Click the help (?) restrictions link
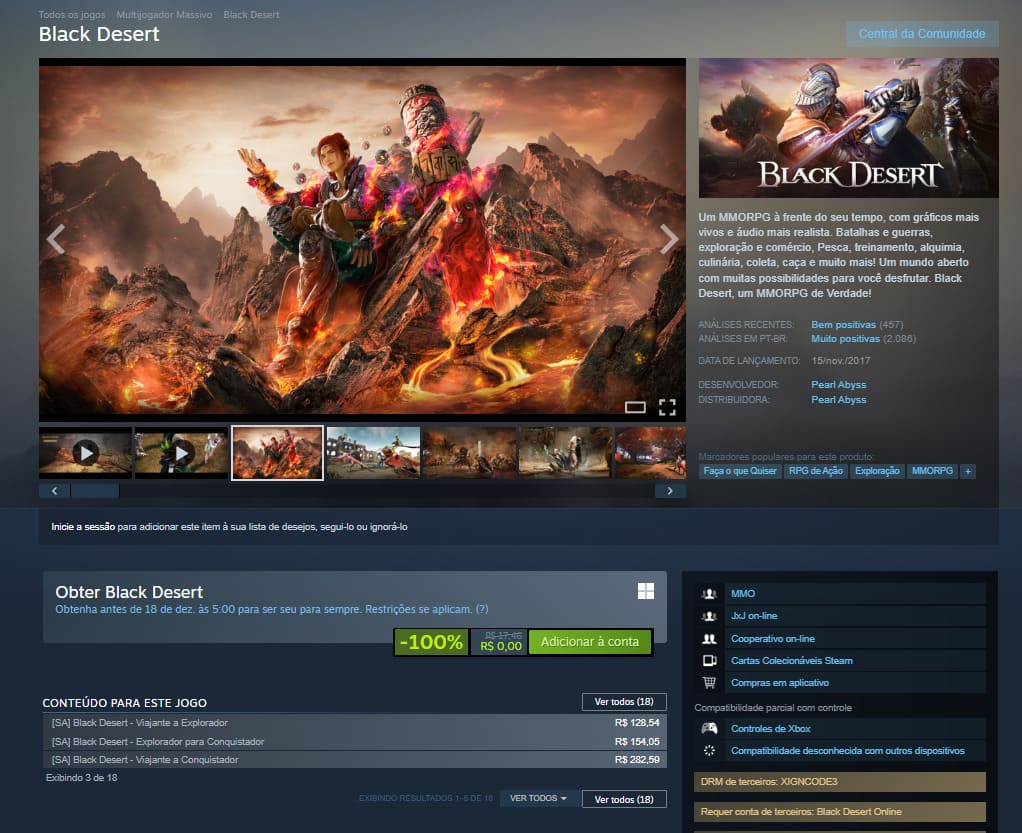The width and height of the screenshot is (1022, 833). (x=482, y=609)
